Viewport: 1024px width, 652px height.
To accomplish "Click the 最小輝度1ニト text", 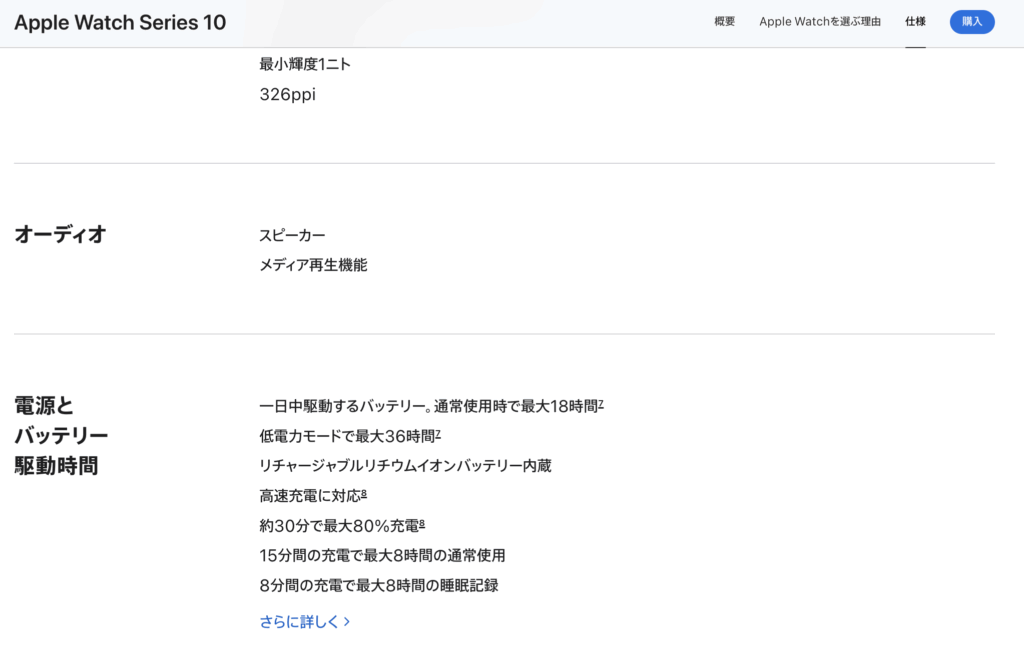I will 305,64.
